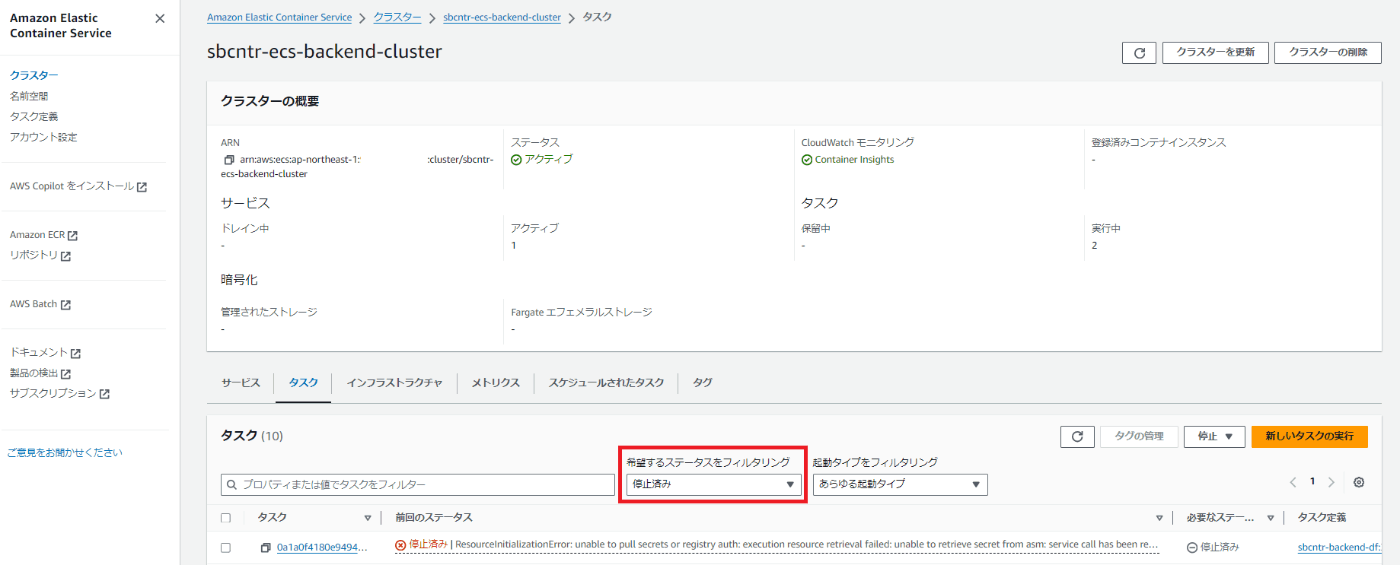Open リポジトリ sidebar link
The width and height of the screenshot is (1400, 565).
click(x=40, y=255)
